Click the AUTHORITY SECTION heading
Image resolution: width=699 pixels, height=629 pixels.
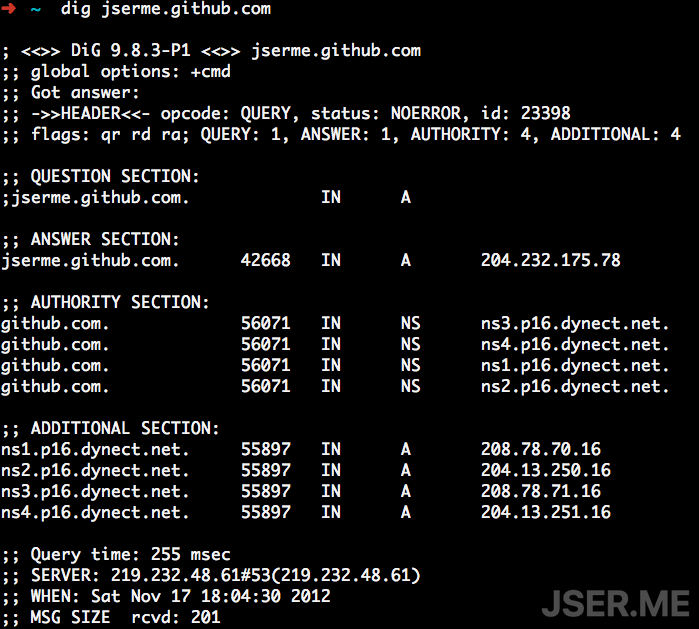(x=120, y=302)
